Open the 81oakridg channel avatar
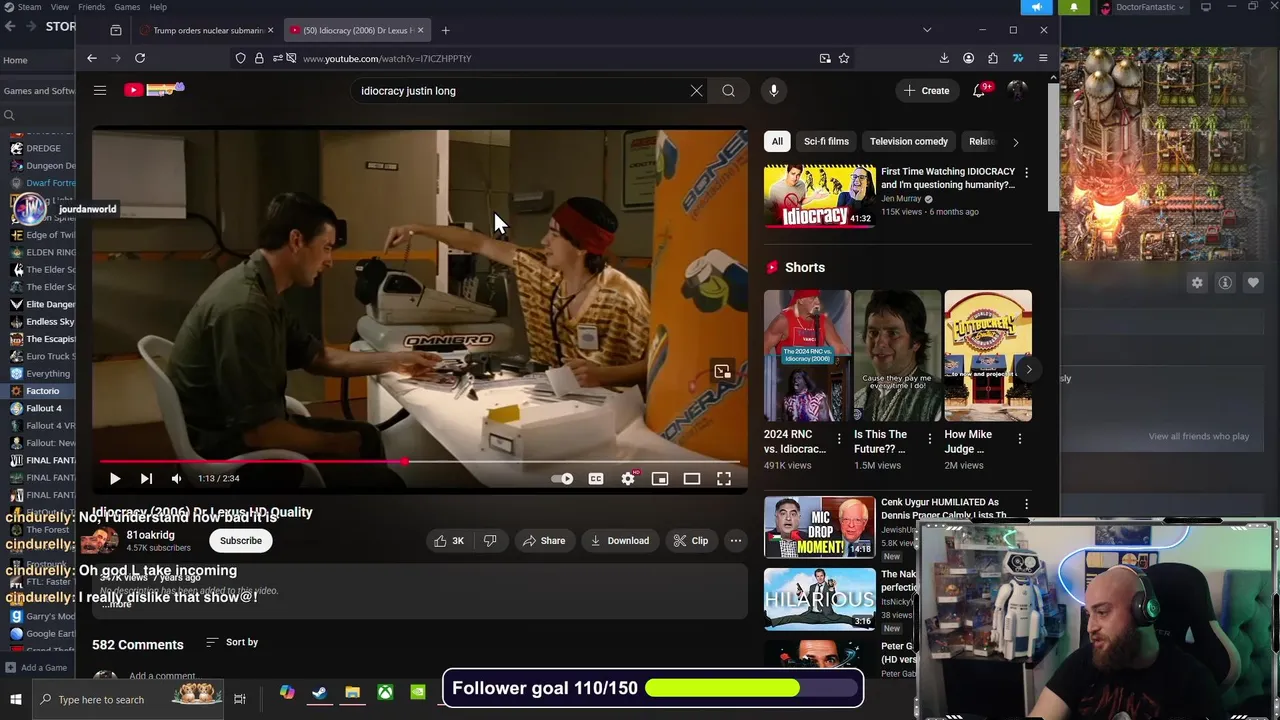The image size is (1280, 720). pos(100,540)
